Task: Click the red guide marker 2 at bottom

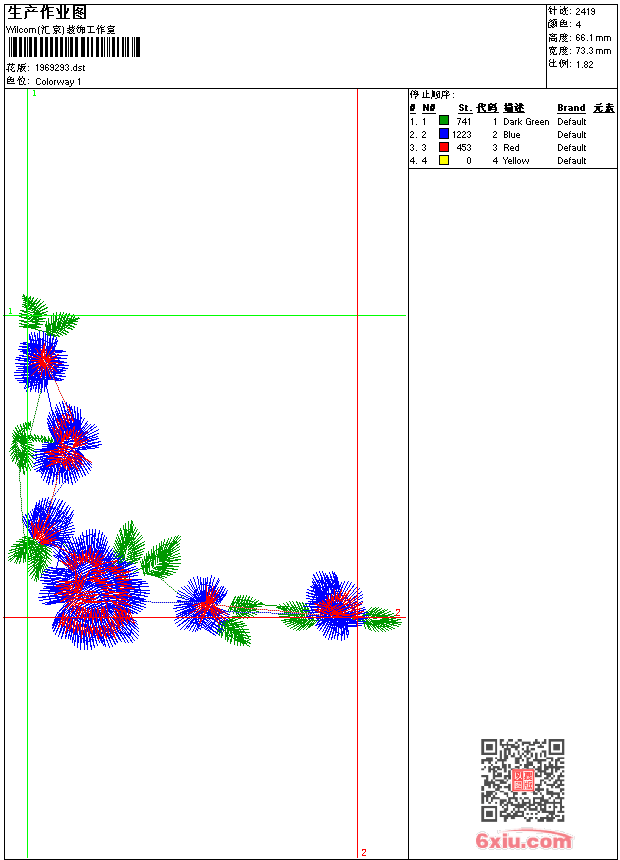Action: tap(364, 852)
